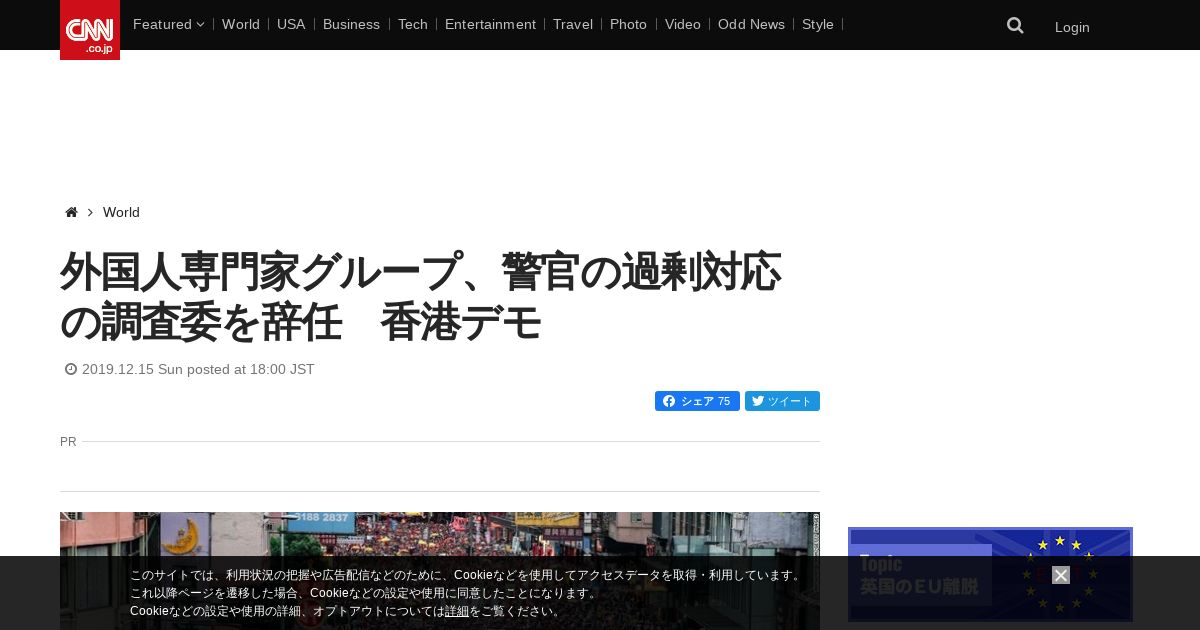Click the CNN.co.jp logo
Screen dimensions: 1200x630
[90, 30]
